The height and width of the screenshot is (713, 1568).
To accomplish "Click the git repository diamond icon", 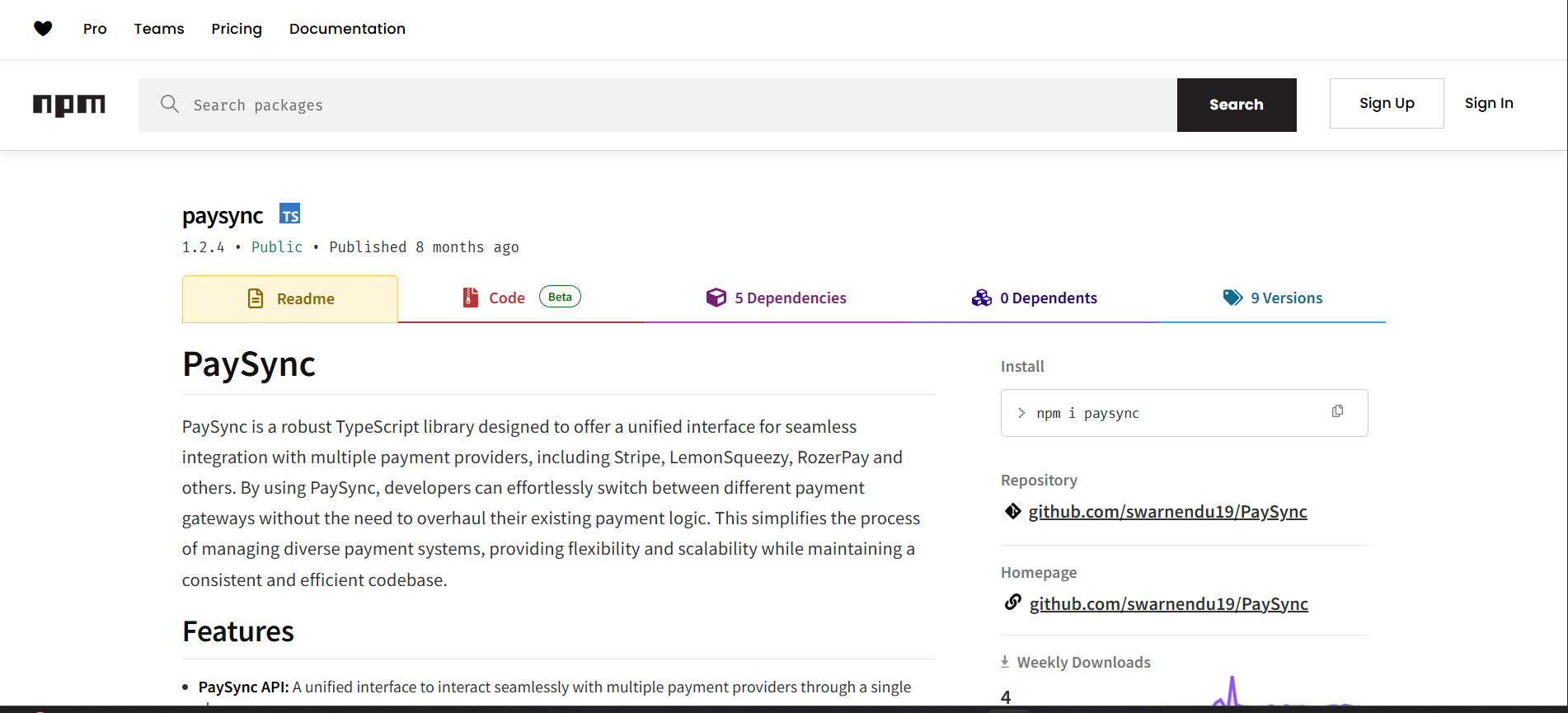I will tap(1013, 511).
